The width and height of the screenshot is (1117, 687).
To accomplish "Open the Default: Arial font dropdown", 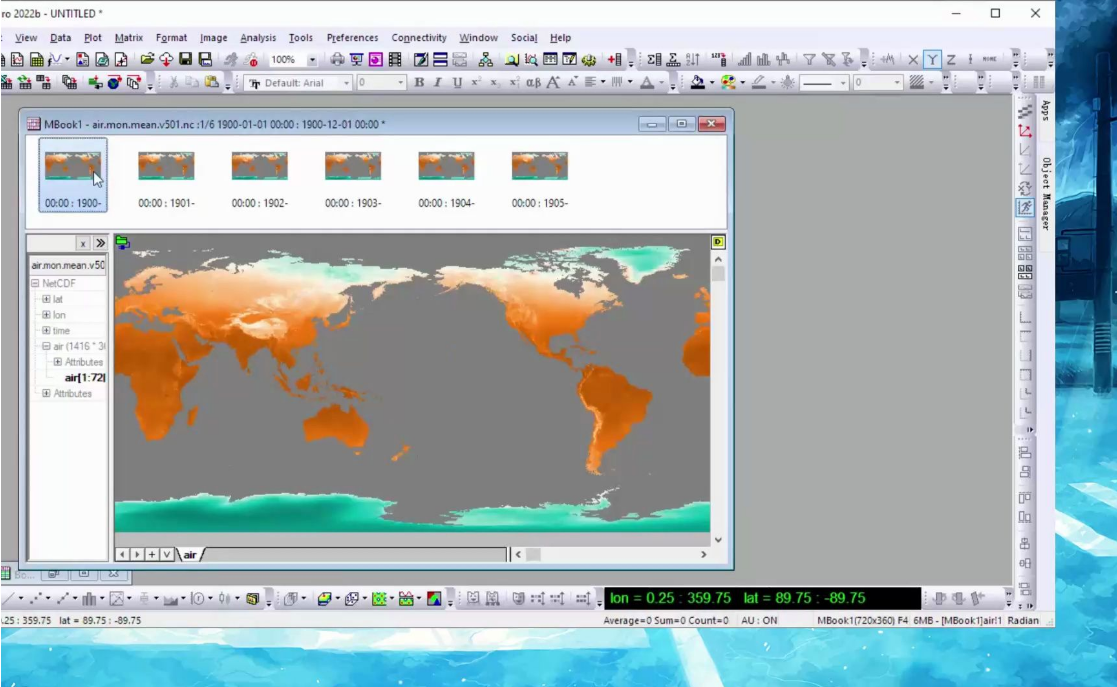I will coord(347,83).
